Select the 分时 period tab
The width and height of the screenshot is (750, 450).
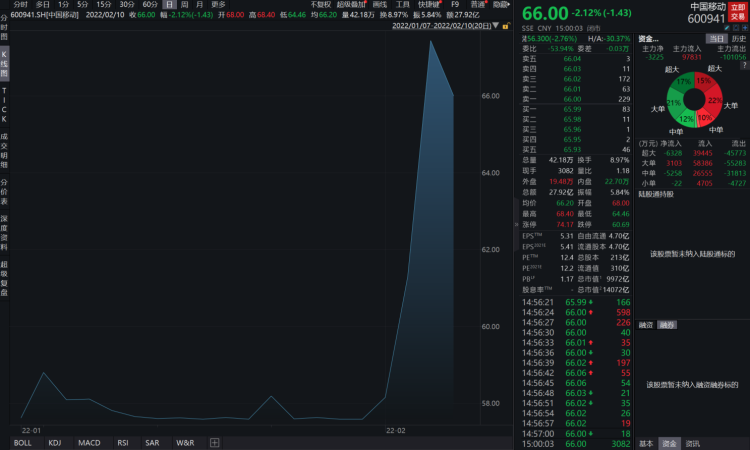click(20, 4)
